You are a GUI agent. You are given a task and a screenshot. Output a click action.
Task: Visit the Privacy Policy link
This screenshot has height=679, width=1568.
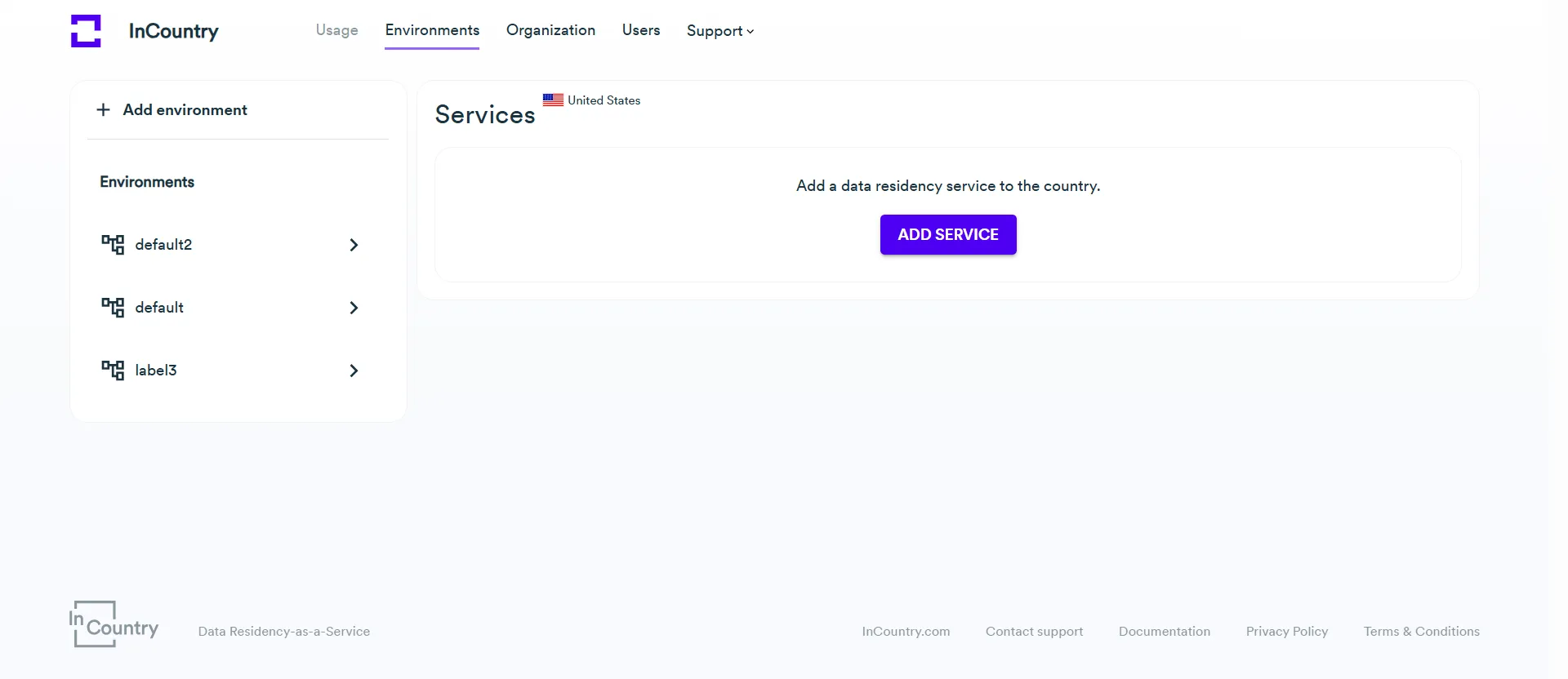tap(1286, 632)
